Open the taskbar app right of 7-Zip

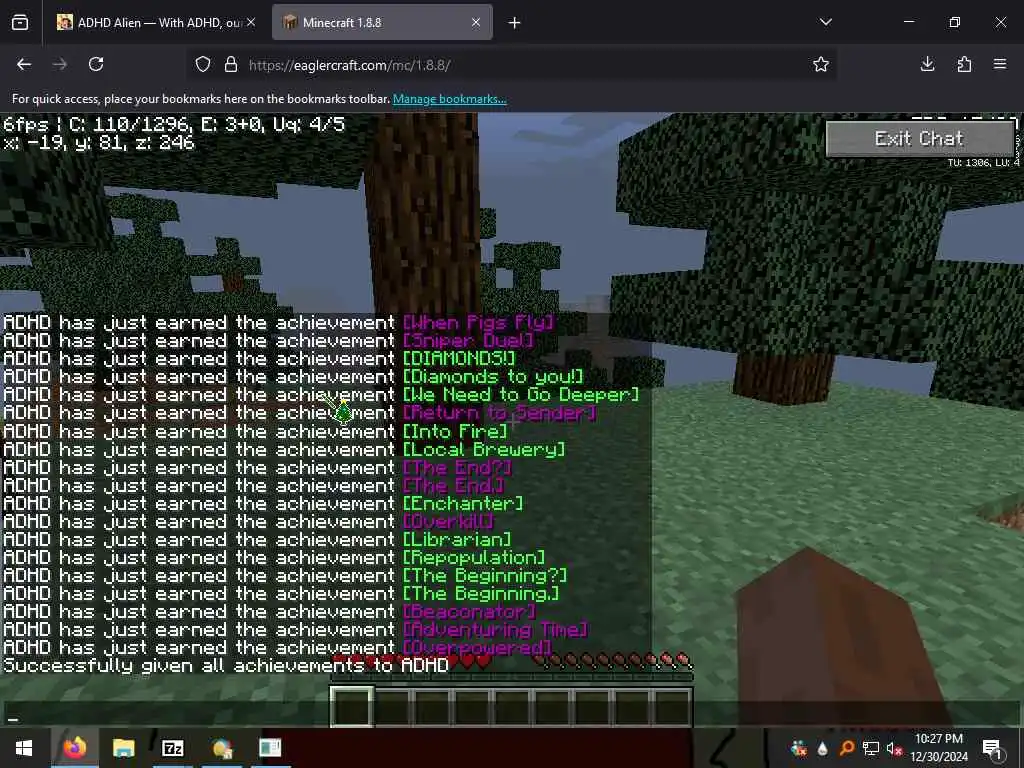tap(221, 748)
